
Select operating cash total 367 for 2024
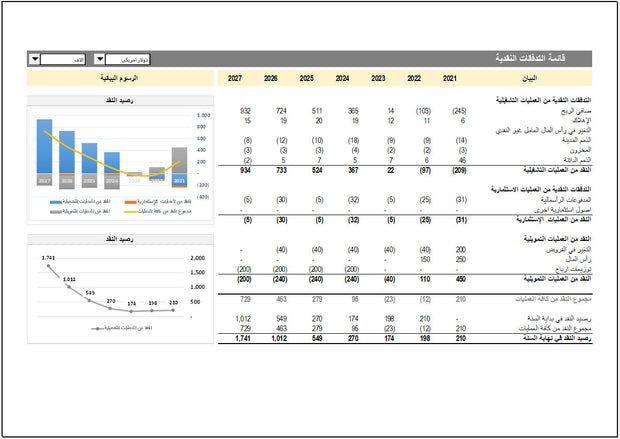[x=353, y=170]
